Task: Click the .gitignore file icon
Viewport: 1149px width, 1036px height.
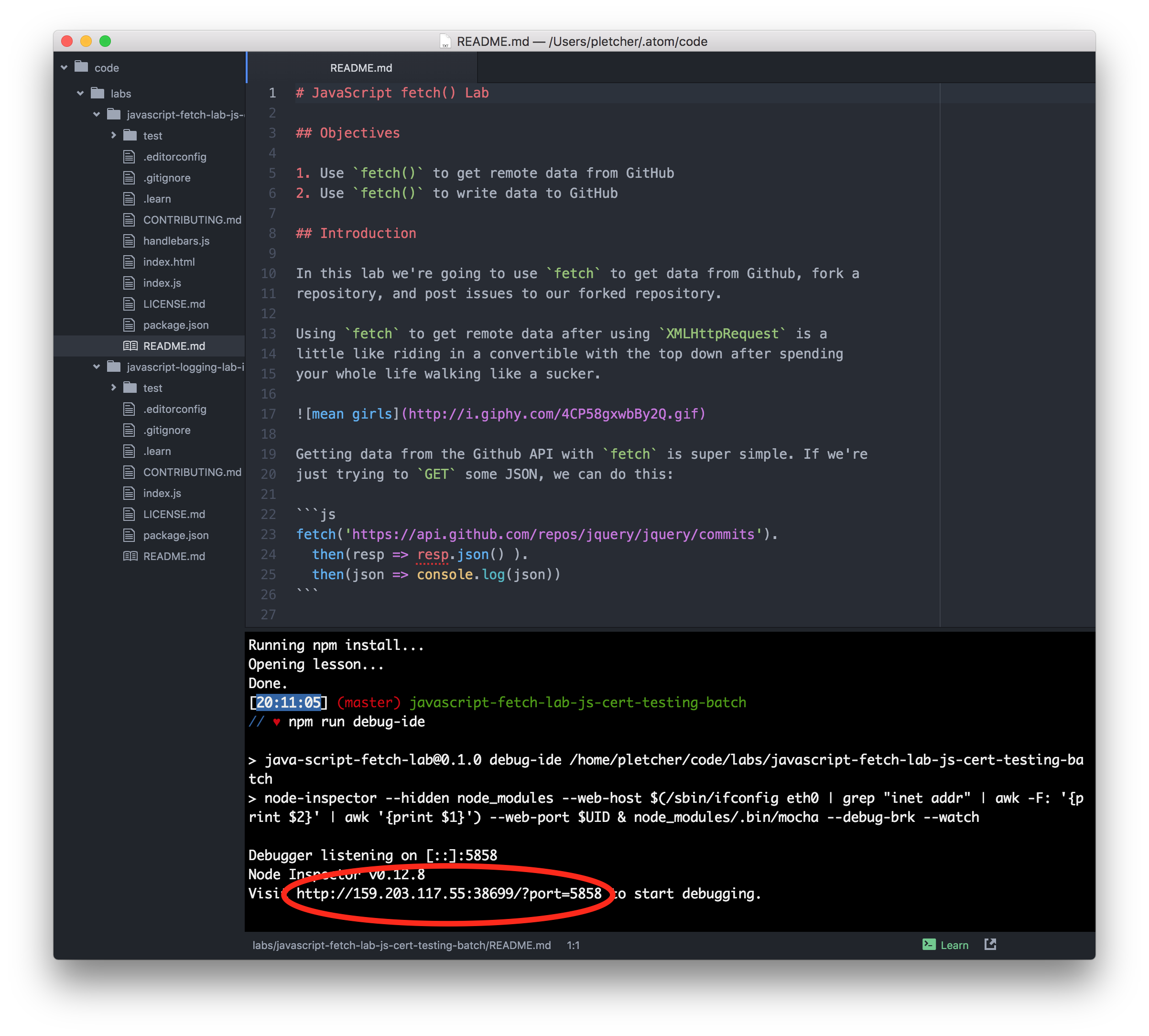Action: [130, 178]
